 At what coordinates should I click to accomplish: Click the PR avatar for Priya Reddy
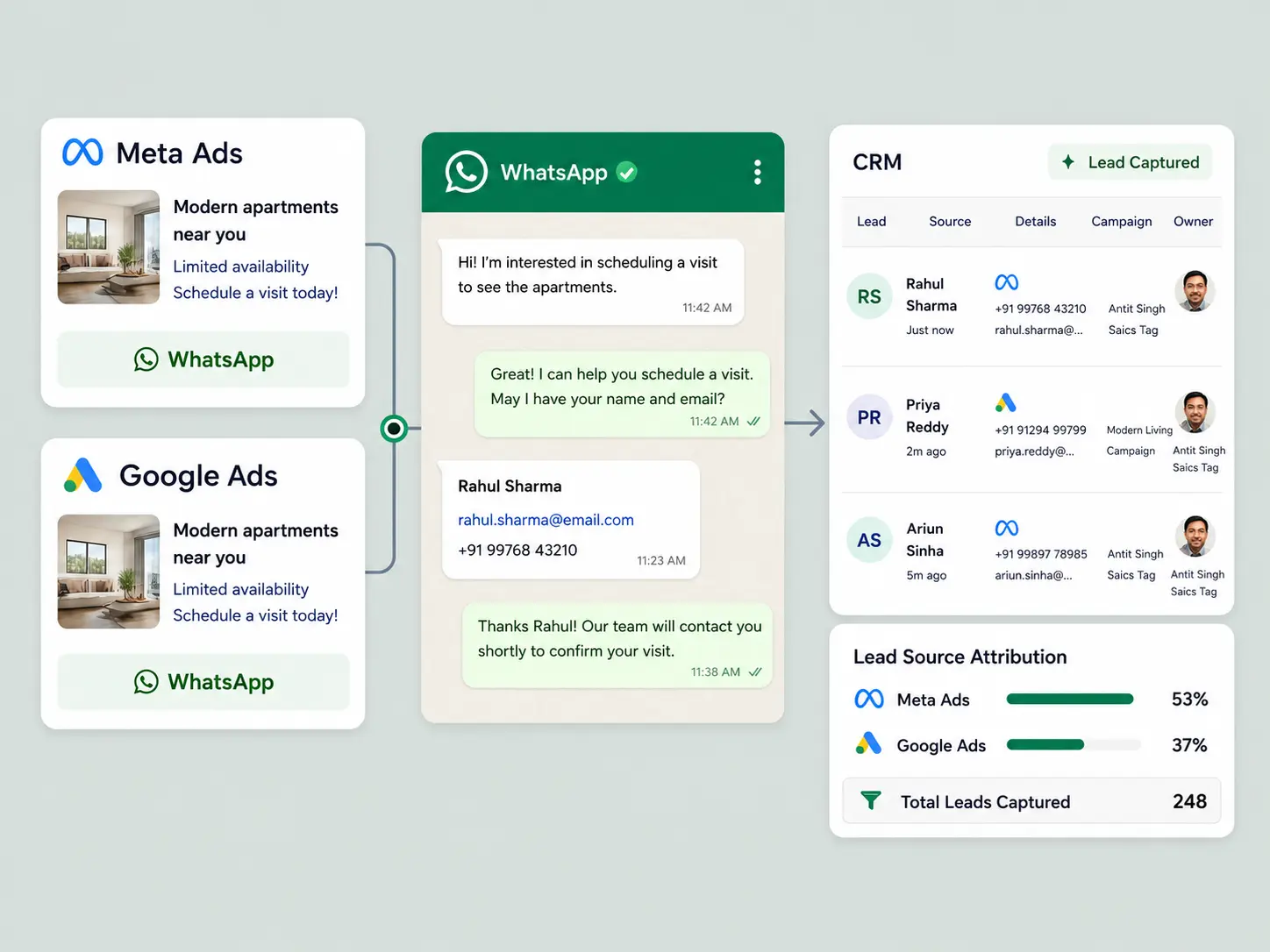click(x=869, y=417)
